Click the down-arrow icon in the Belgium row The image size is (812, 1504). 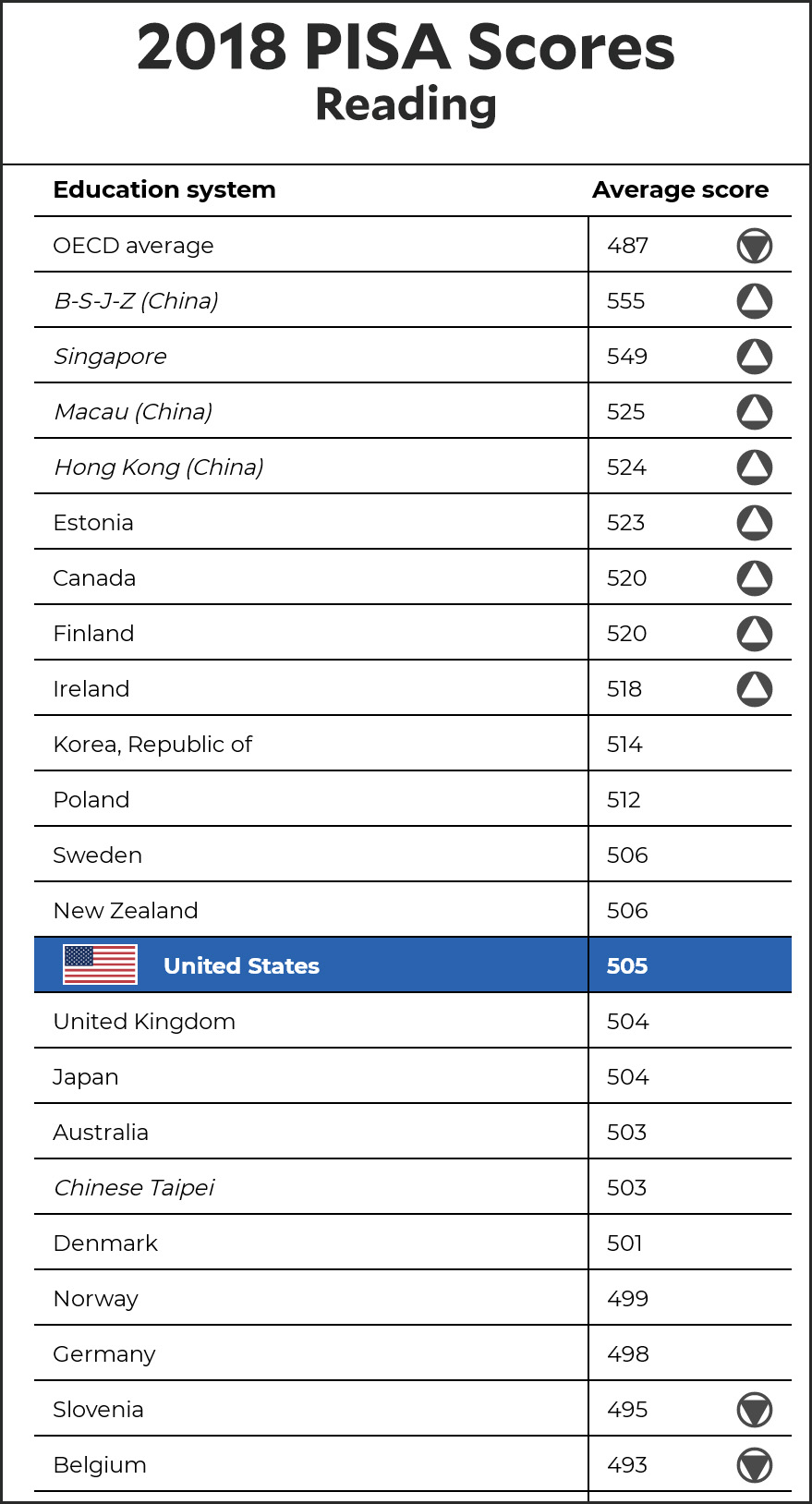click(754, 1465)
